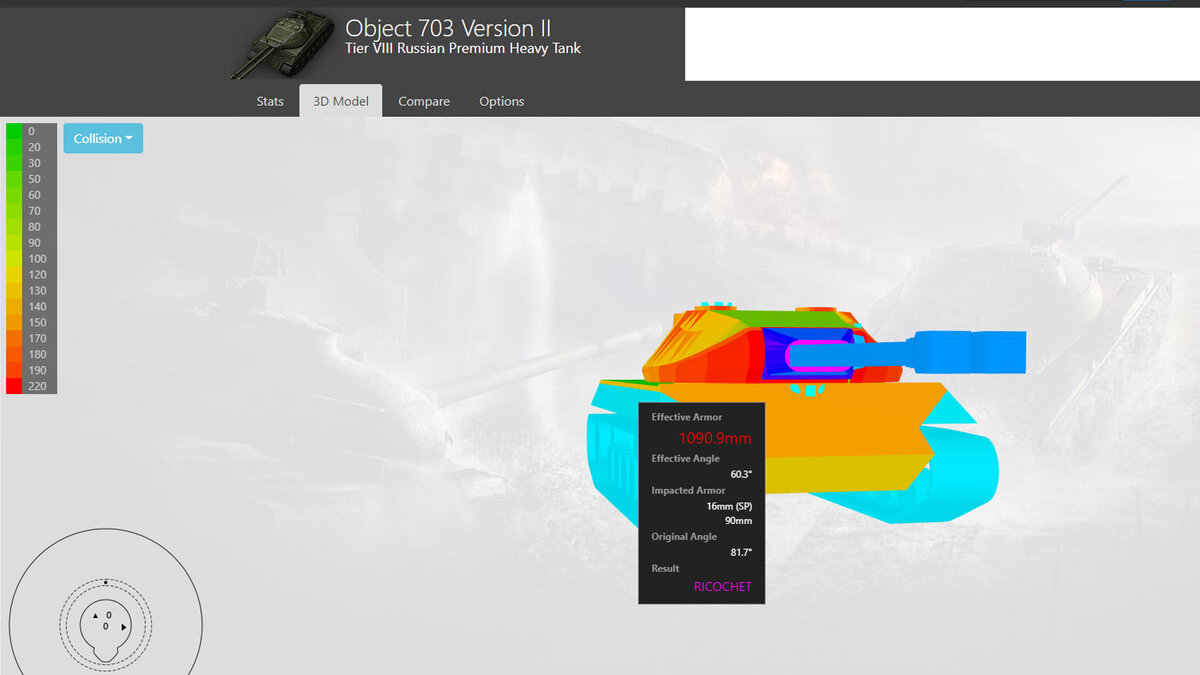This screenshot has width=1200, height=675.
Task: Click the 90mm impacted armor value
Action: tap(739, 521)
